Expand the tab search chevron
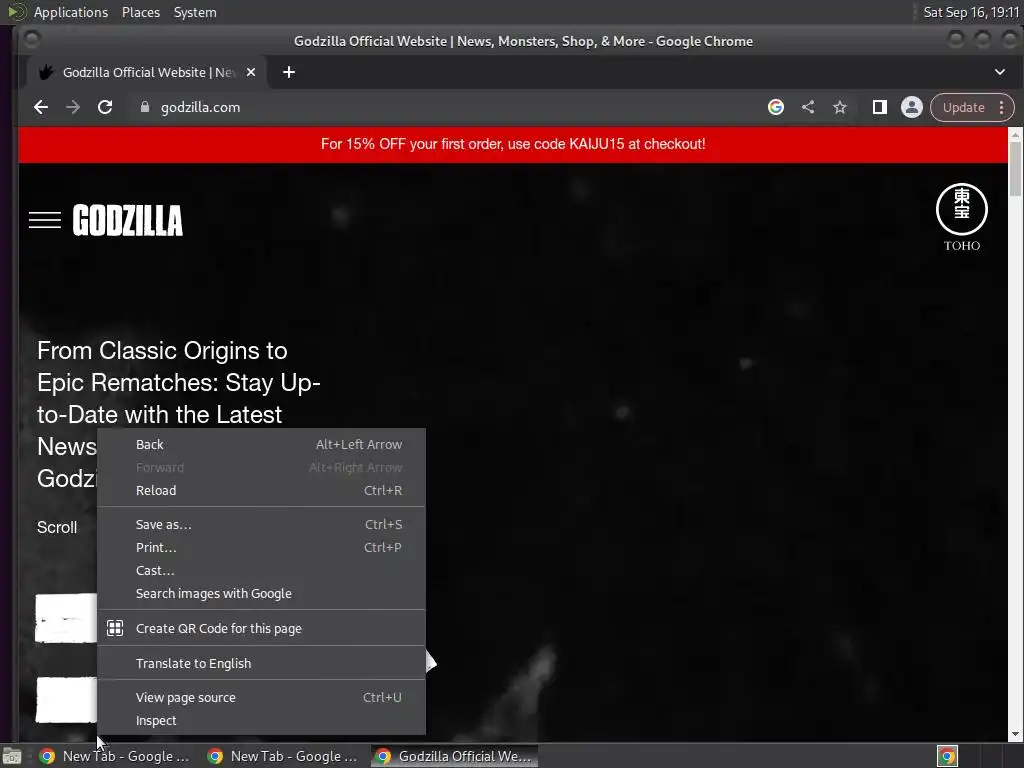This screenshot has height=768, width=1024. [x=1000, y=72]
